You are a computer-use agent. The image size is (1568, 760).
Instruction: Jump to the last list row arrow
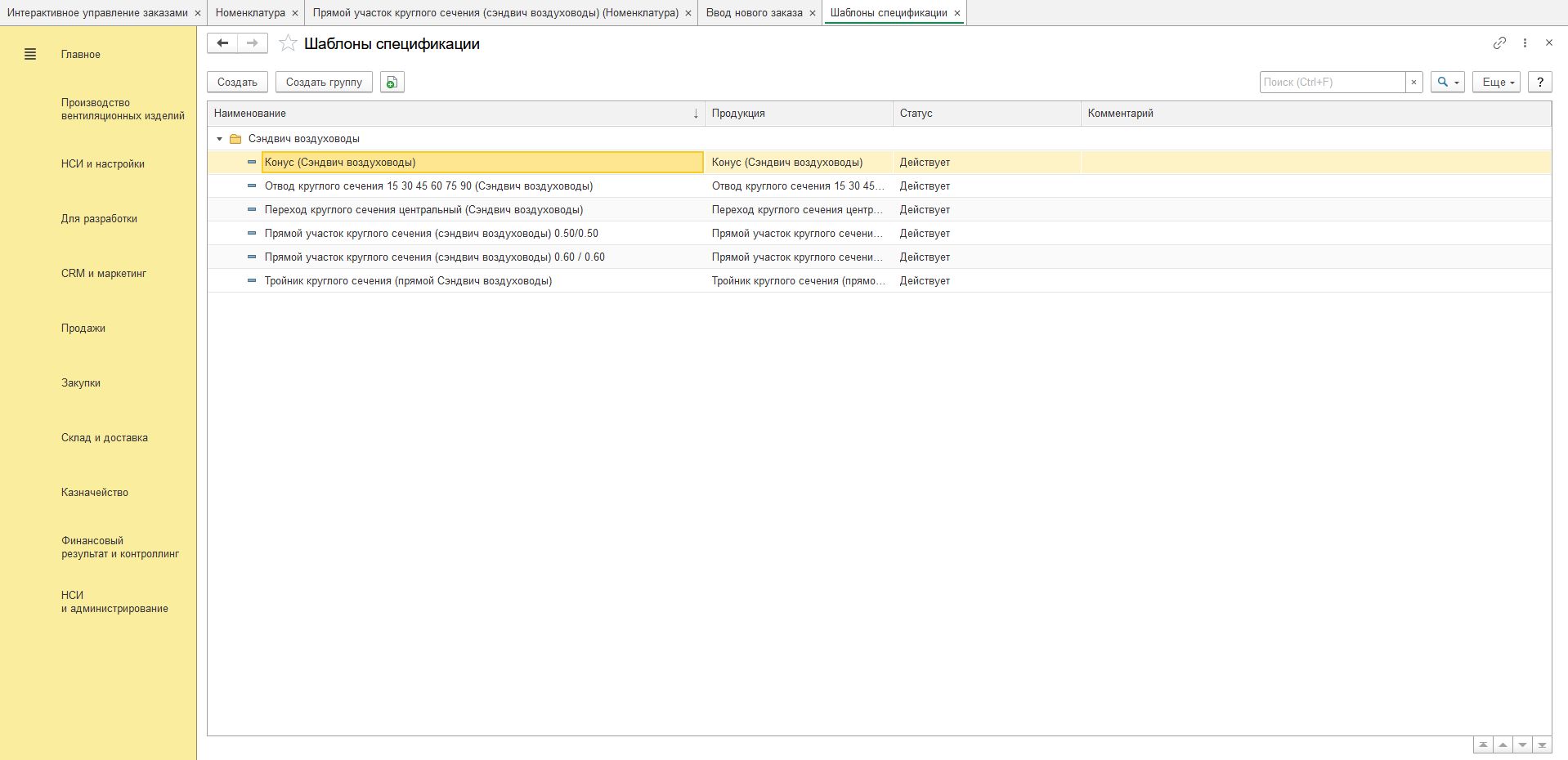tap(1542, 745)
